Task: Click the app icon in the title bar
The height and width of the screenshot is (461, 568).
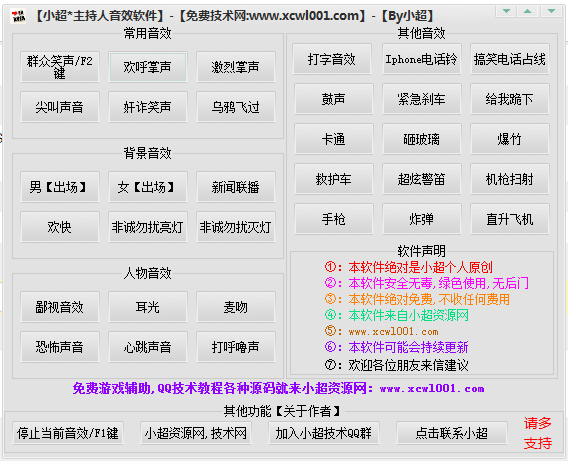Action: point(18,16)
